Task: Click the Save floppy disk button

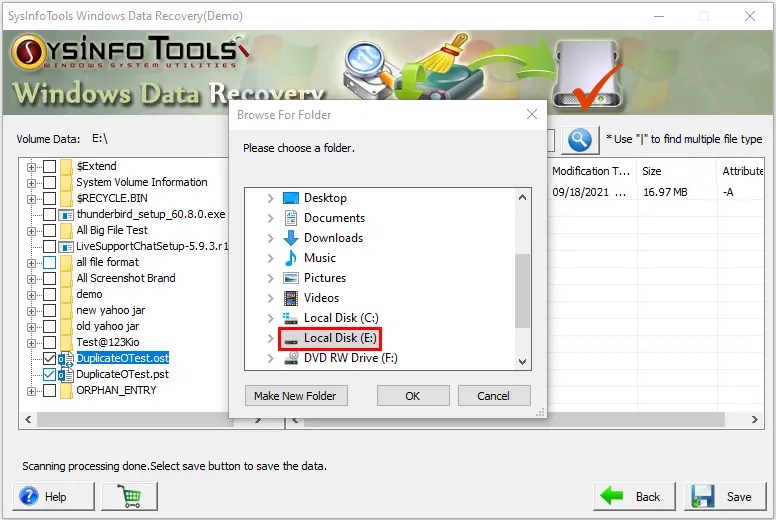Action: (x=725, y=496)
